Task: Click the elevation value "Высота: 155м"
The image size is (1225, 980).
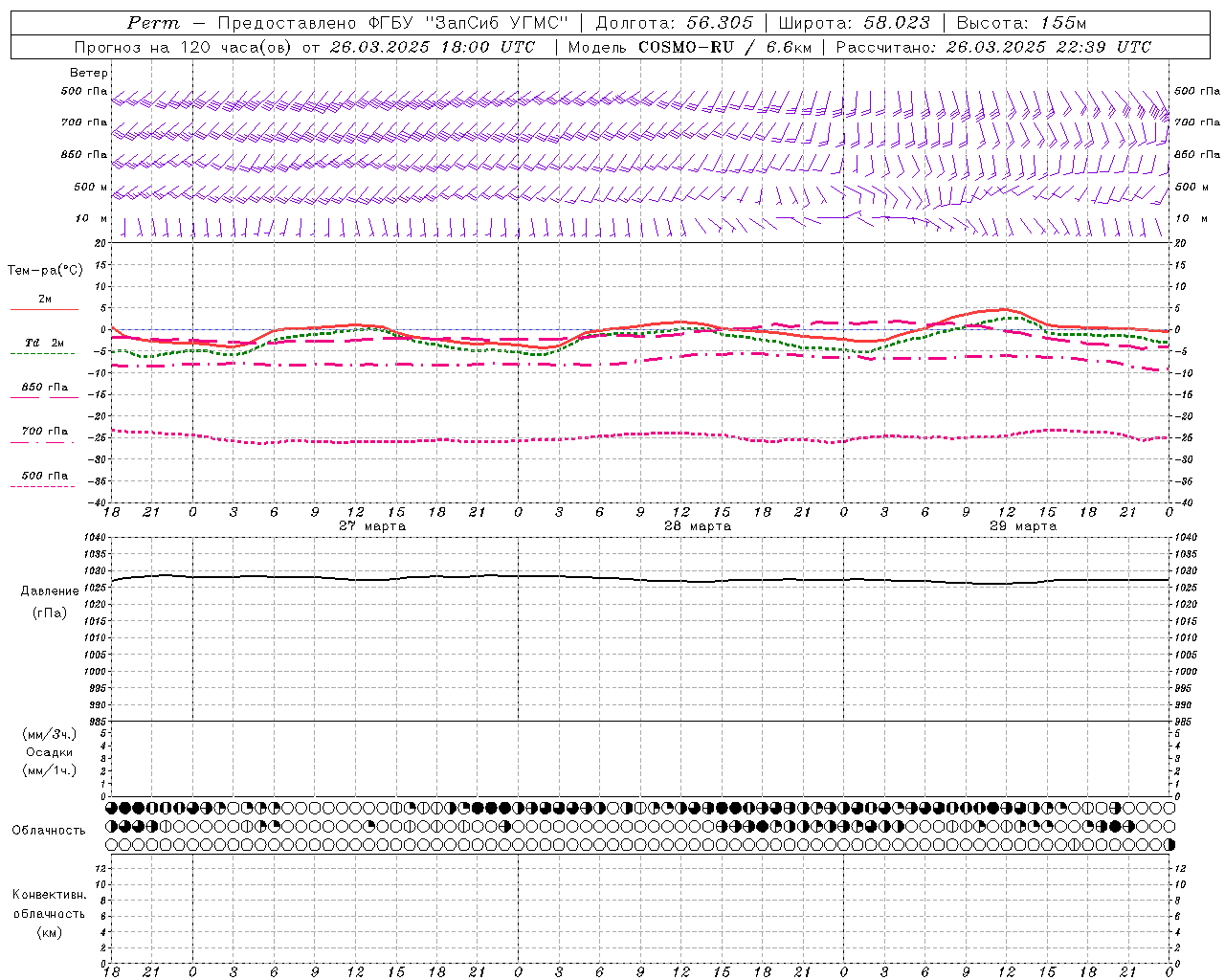Action: (1021, 23)
